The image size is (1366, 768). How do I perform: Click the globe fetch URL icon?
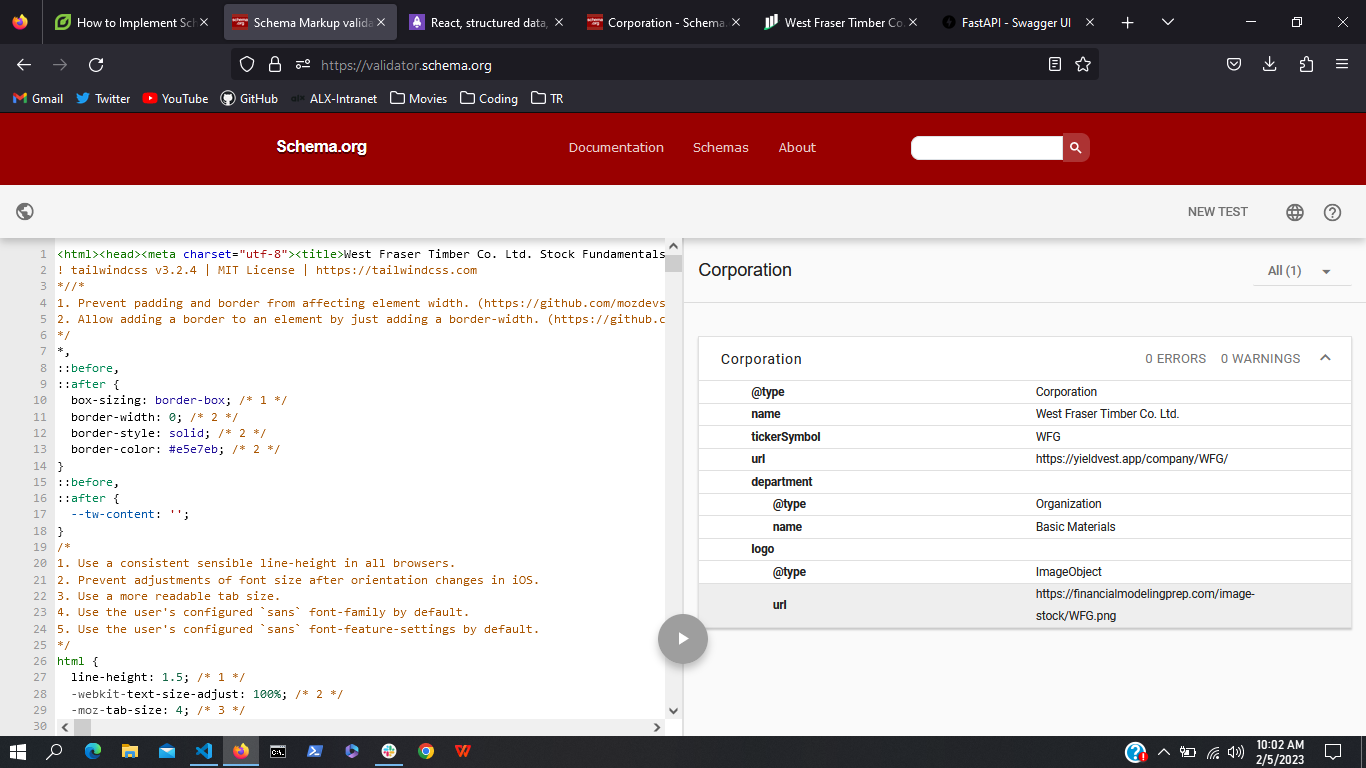(25, 212)
